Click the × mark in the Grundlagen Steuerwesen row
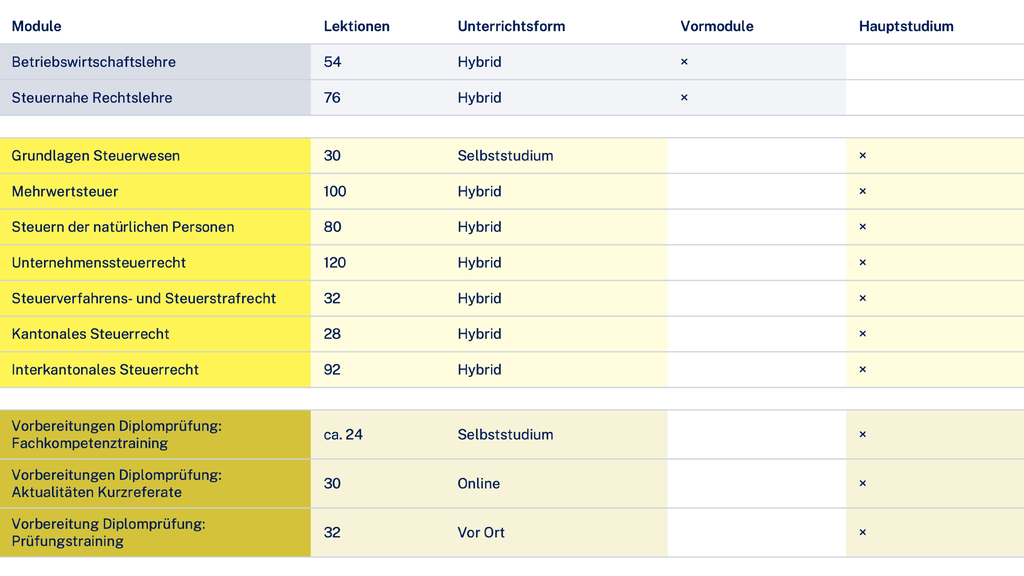This screenshot has height=576, width=1024. (862, 156)
